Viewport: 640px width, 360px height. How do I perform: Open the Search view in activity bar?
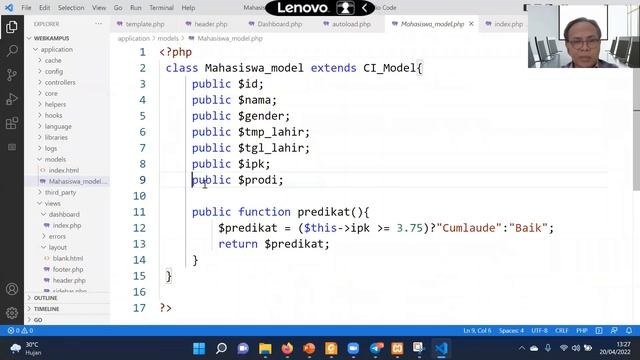pyautogui.click(x=12, y=51)
